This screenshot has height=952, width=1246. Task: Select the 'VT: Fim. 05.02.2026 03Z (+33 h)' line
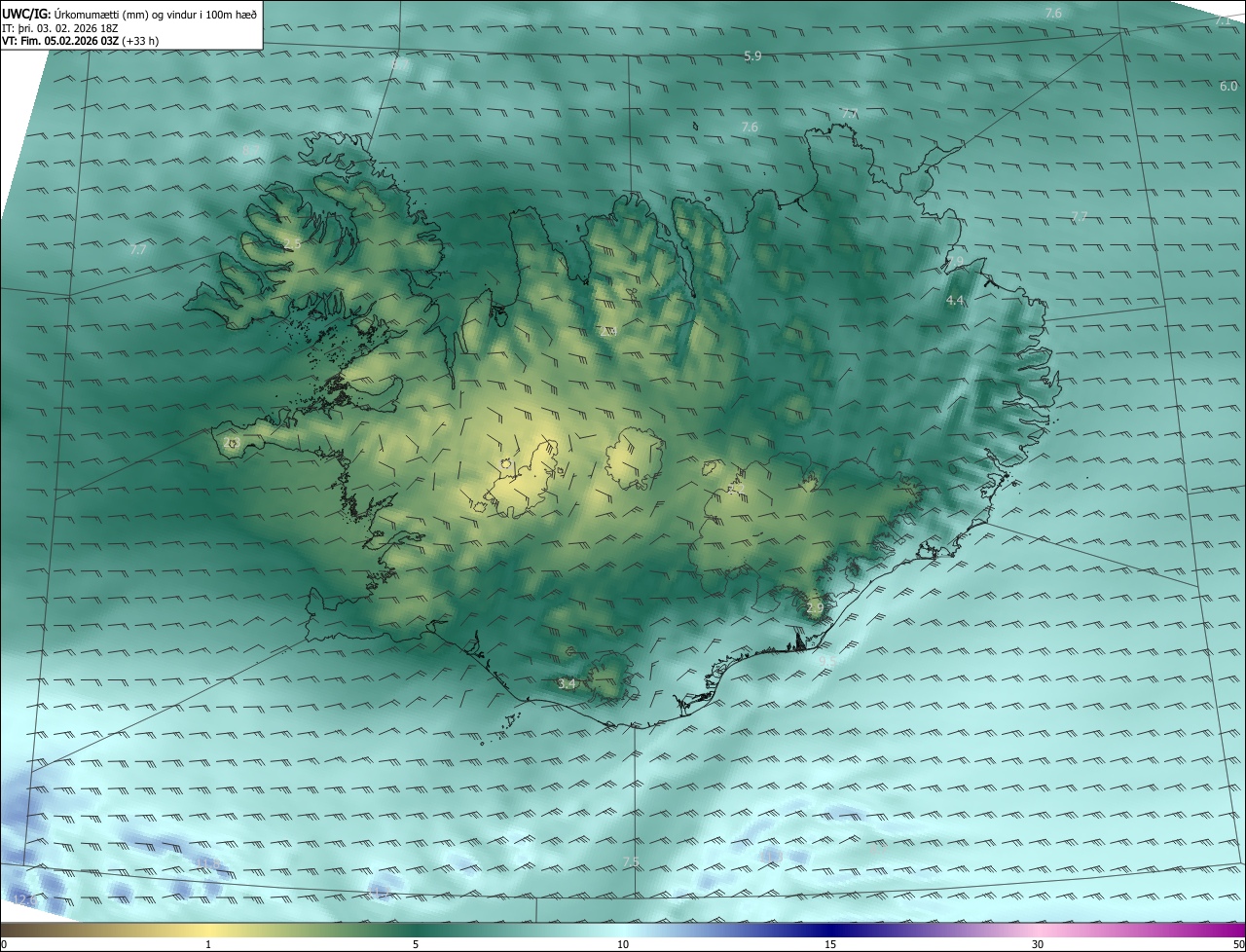tap(80, 41)
